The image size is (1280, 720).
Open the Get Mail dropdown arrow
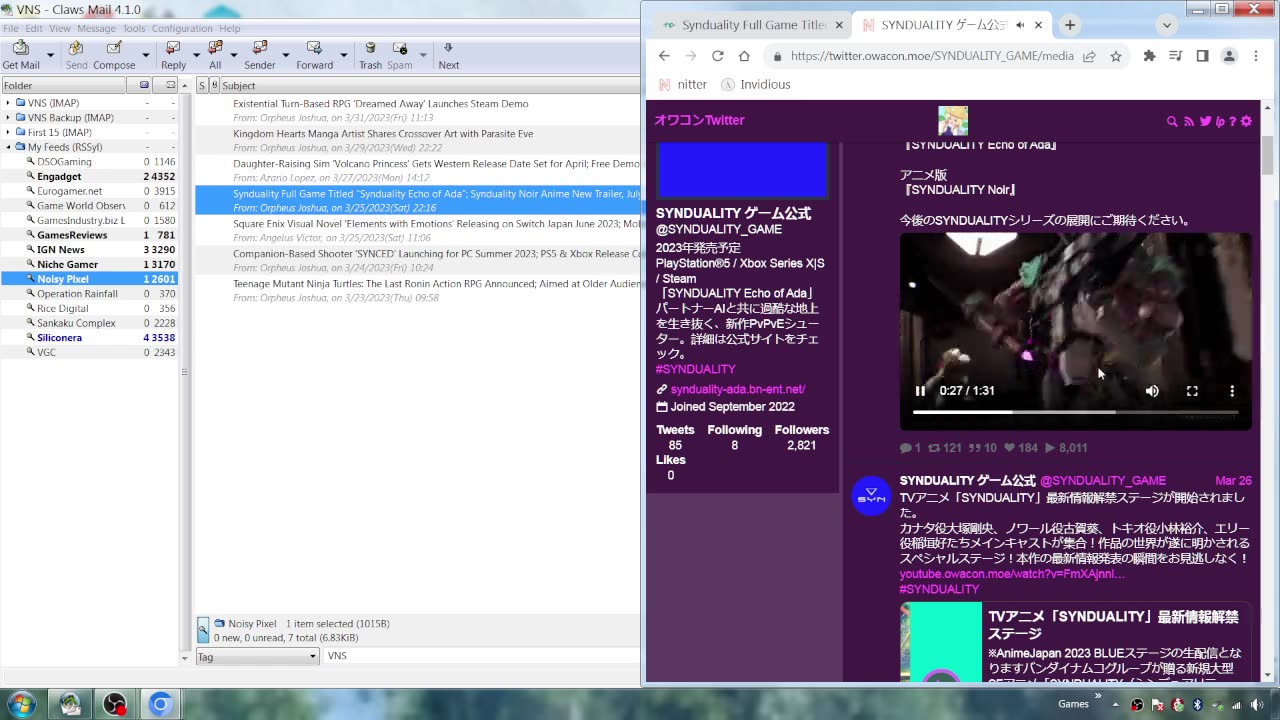point(50,55)
